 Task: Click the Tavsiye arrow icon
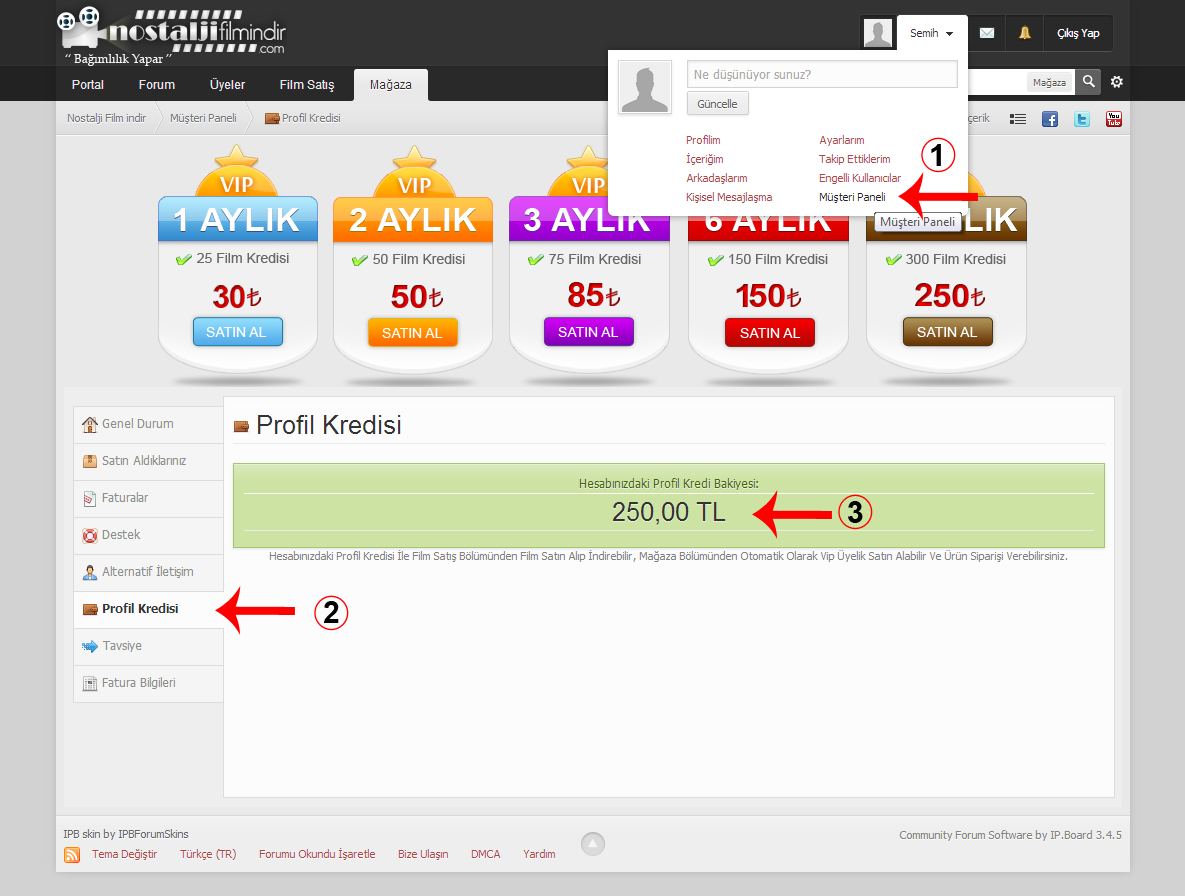(90, 647)
